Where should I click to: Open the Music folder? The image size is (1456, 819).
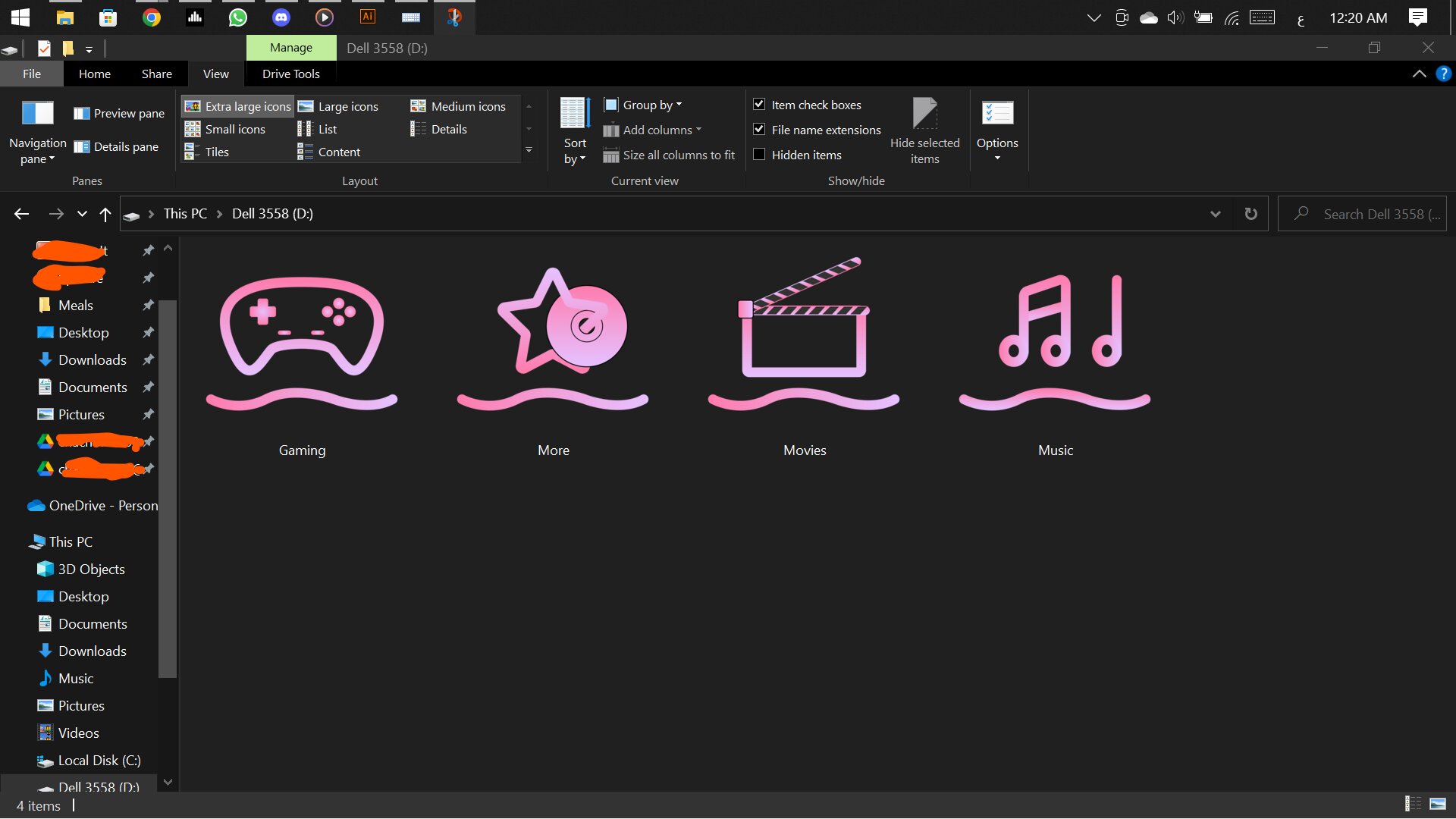1054,341
